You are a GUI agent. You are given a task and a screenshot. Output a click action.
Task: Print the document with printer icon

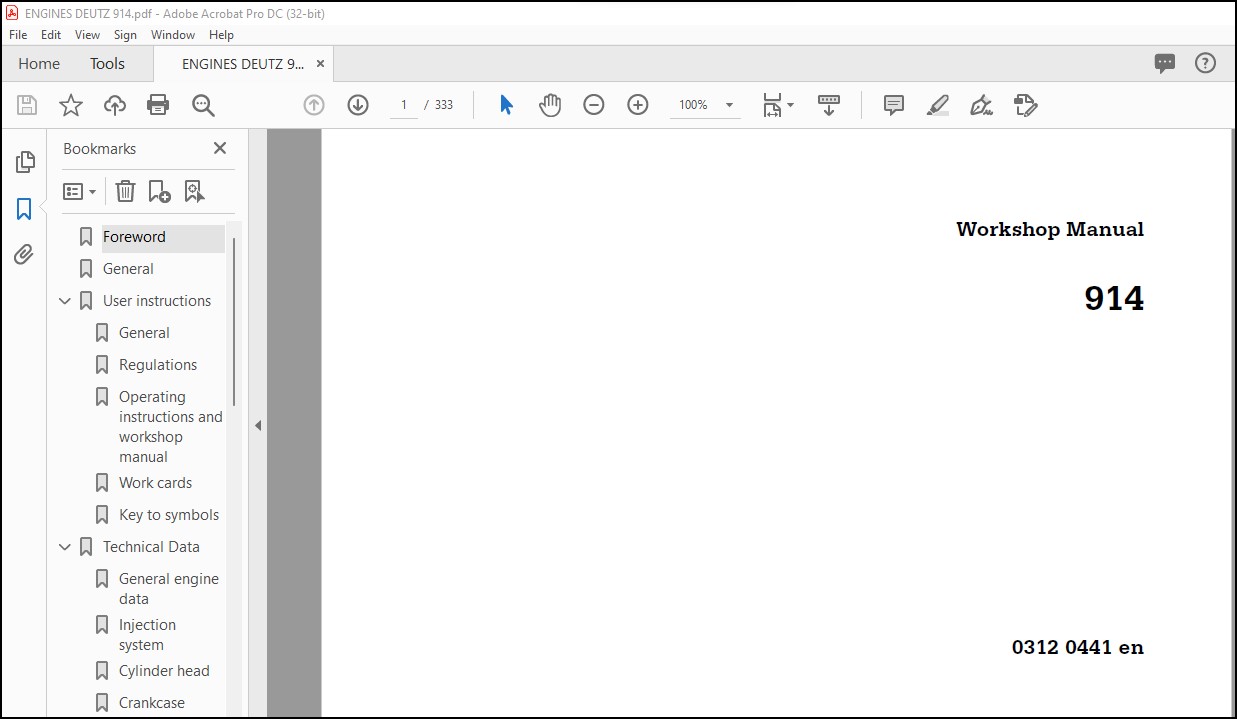158,105
